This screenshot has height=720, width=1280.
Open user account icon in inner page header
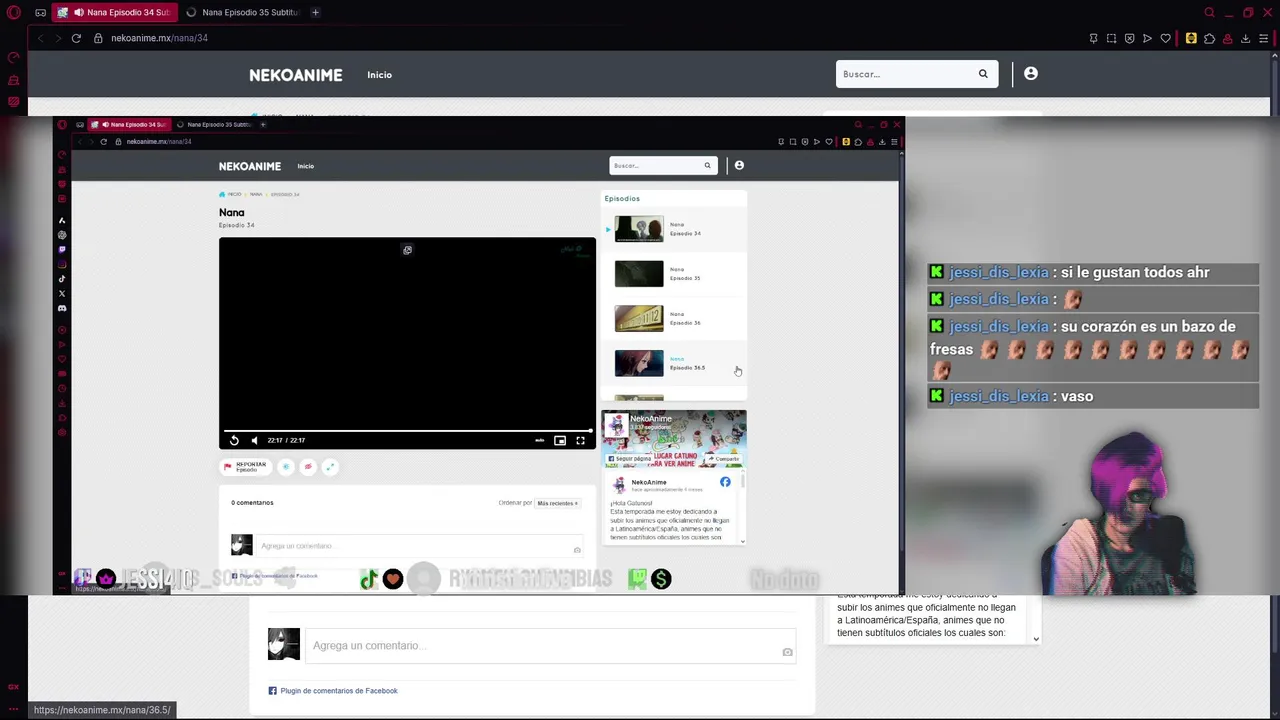[739, 165]
